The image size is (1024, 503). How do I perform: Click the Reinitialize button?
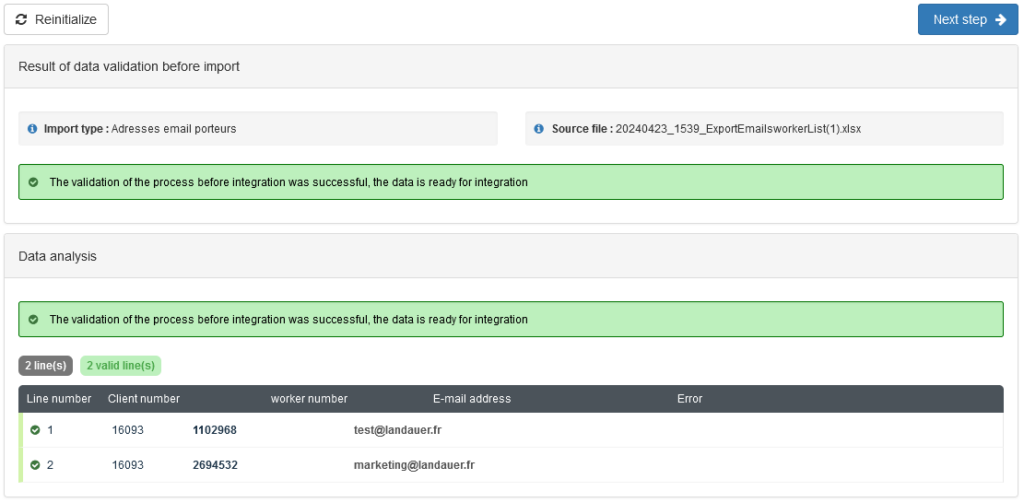click(56, 20)
